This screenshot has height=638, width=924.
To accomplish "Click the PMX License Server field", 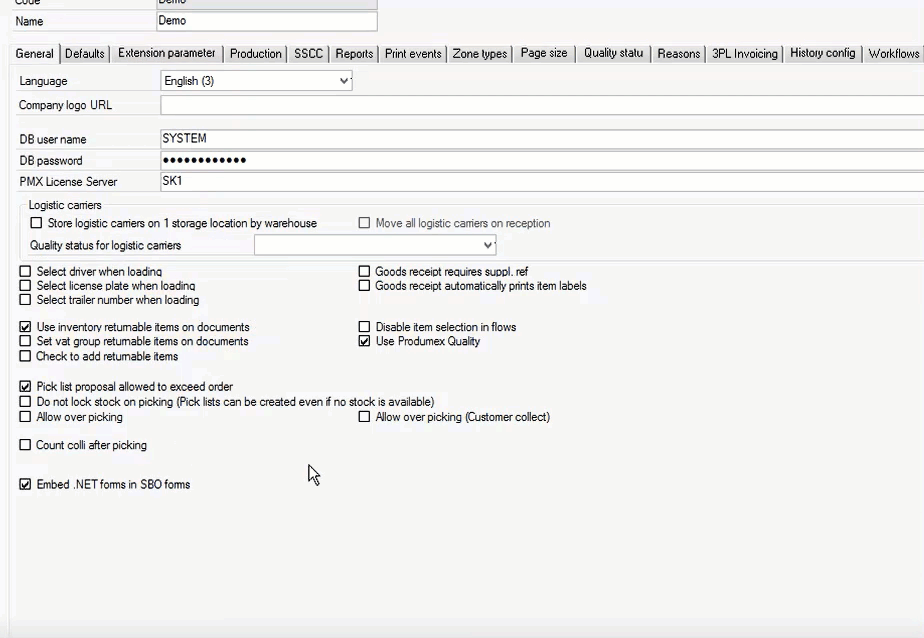I will click(540, 182).
